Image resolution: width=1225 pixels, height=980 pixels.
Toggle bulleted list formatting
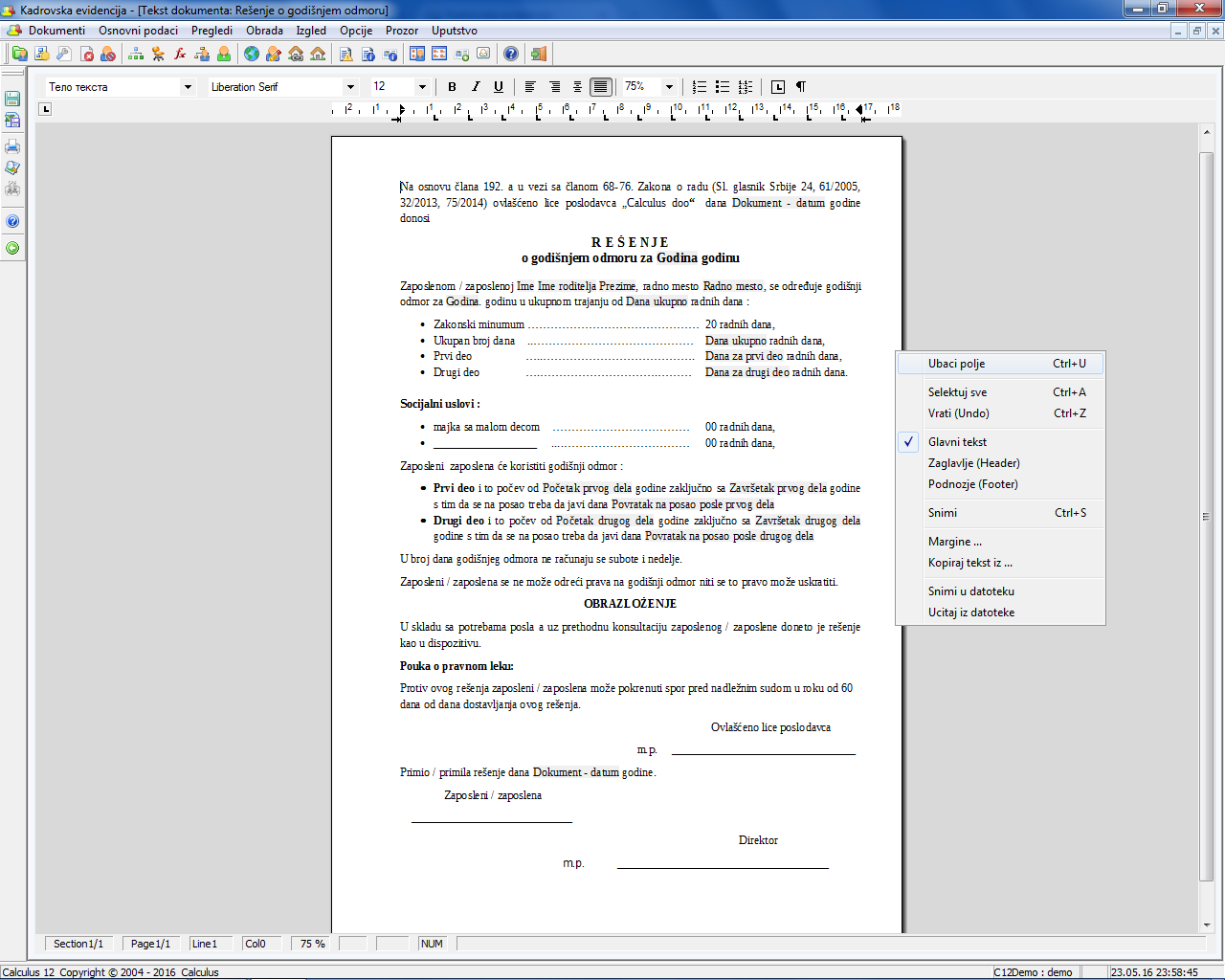point(723,86)
